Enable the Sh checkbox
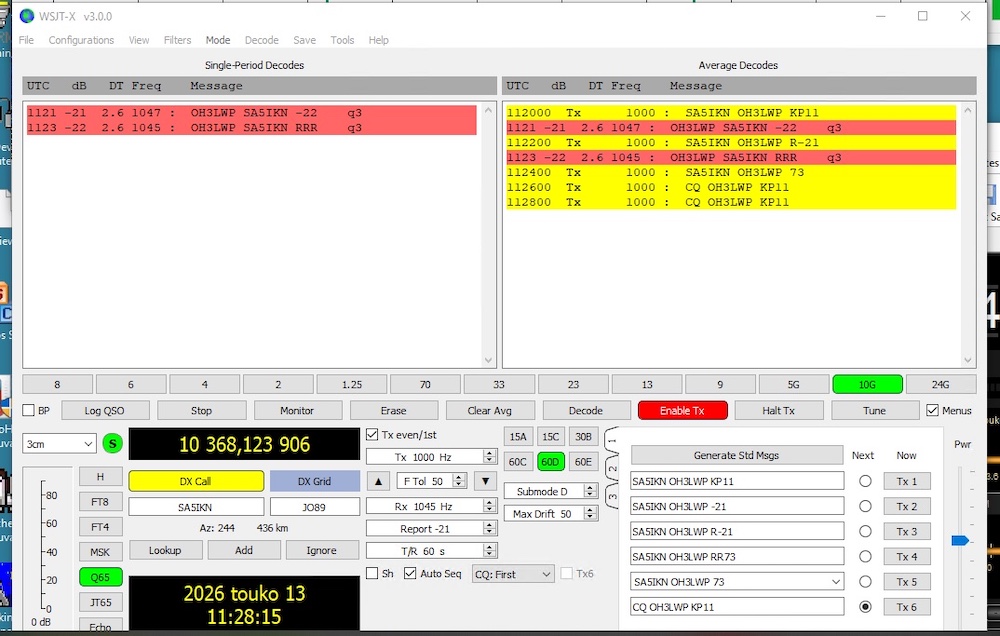 point(372,573)
